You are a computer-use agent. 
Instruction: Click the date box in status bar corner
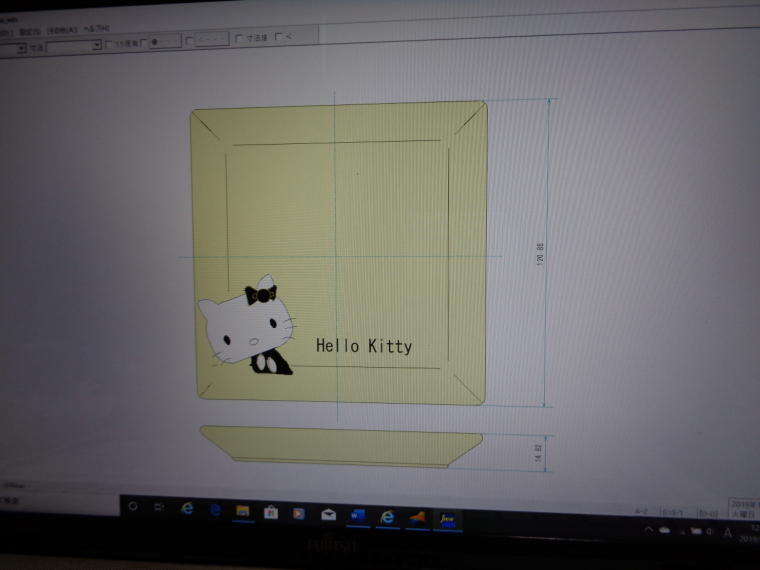tap(744, 509)
